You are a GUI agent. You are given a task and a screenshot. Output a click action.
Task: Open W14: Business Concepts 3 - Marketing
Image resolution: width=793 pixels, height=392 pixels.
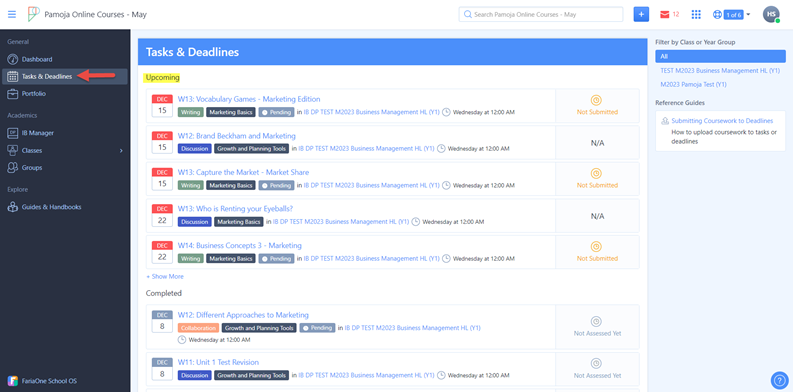click(x=240, y=245)
